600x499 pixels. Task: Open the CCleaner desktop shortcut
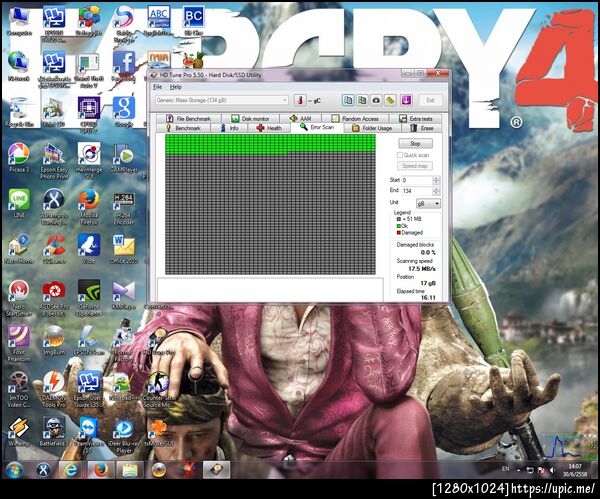point(54,249)
